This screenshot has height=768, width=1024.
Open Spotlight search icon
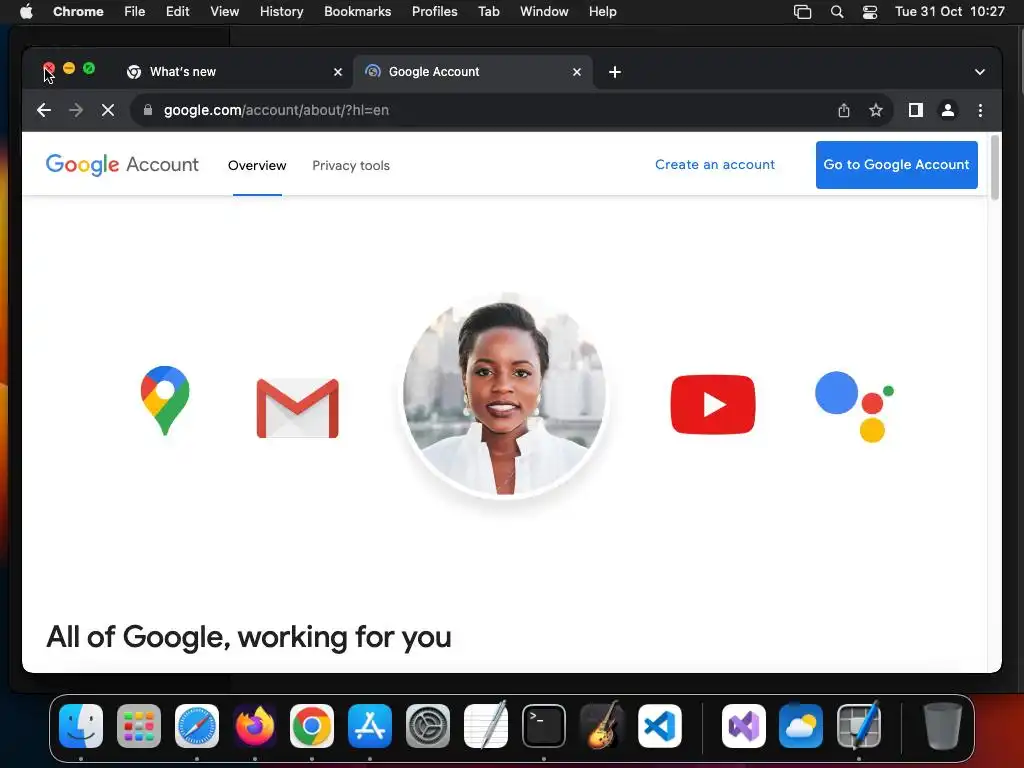tap(837, 12)
